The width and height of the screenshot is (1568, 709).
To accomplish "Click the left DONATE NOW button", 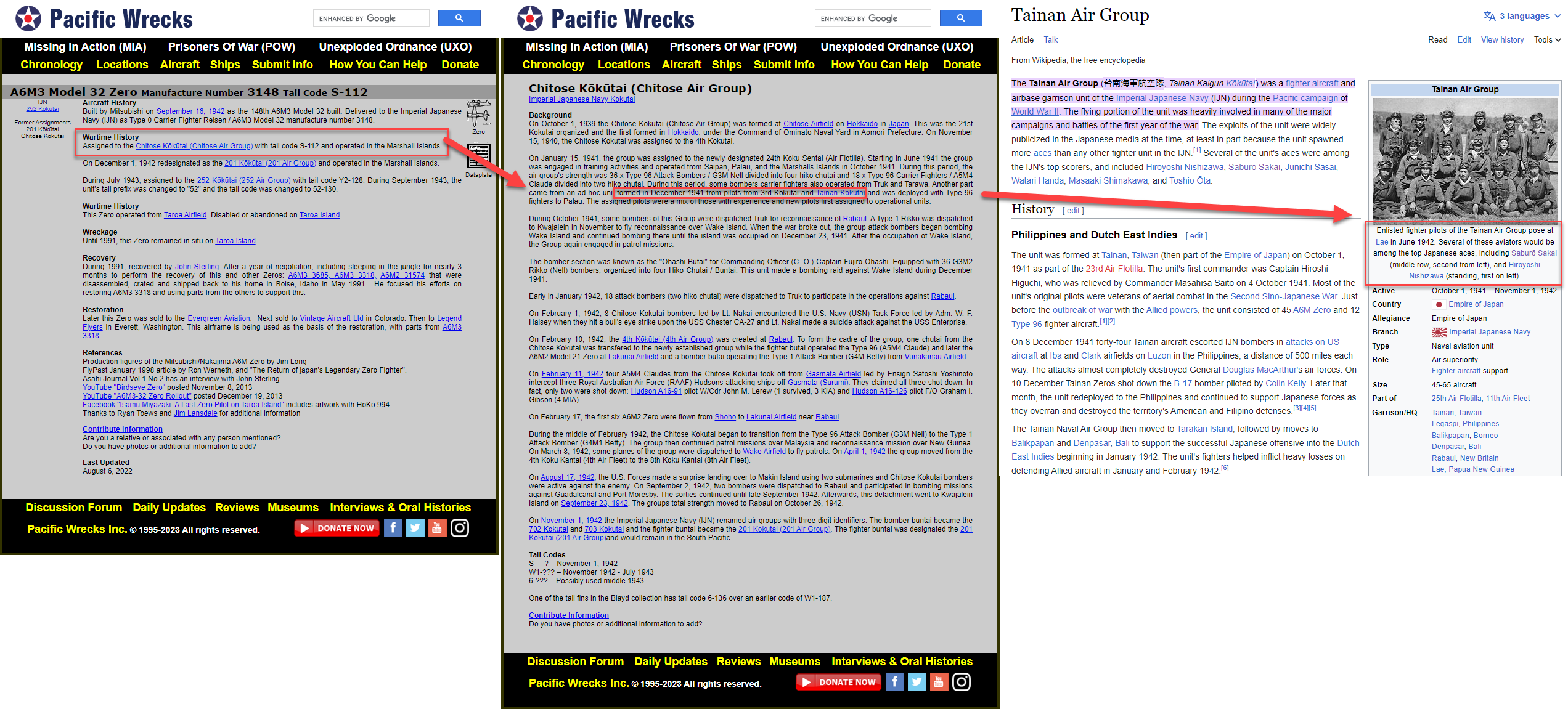I will pos(337,528).
